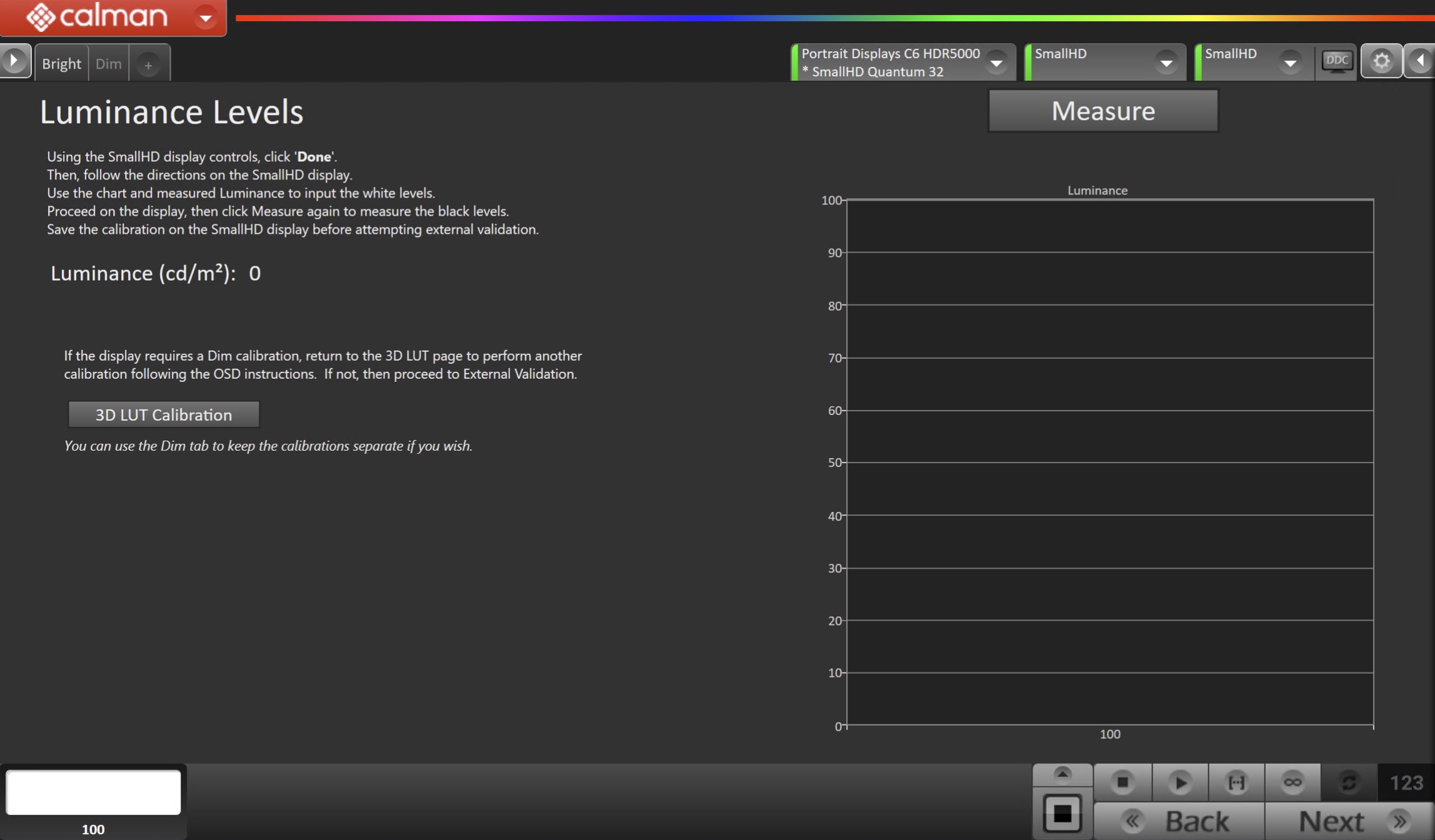
Task: Switch to the Dim tab
Action: 108,64
